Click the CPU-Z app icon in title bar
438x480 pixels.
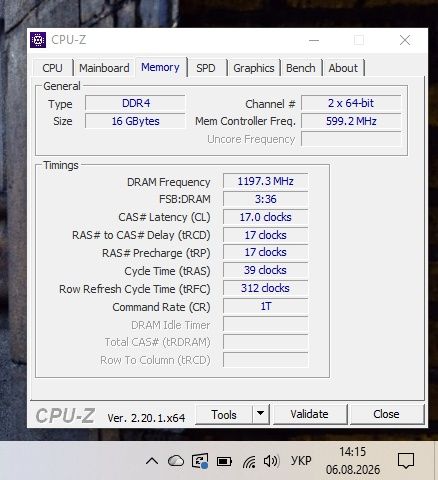click(38, 40)
